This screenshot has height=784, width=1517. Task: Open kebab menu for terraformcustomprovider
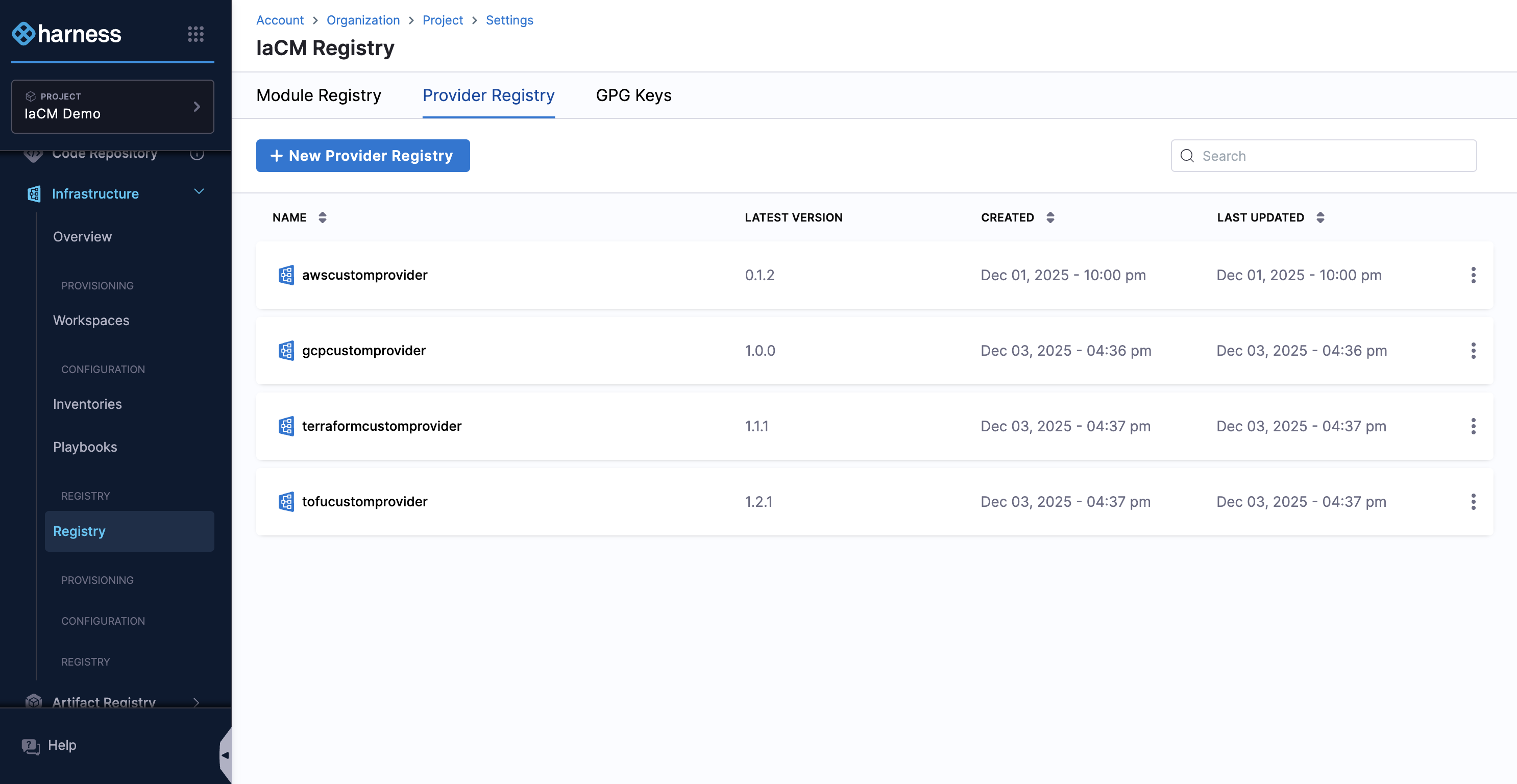[x=1473, y=426]
